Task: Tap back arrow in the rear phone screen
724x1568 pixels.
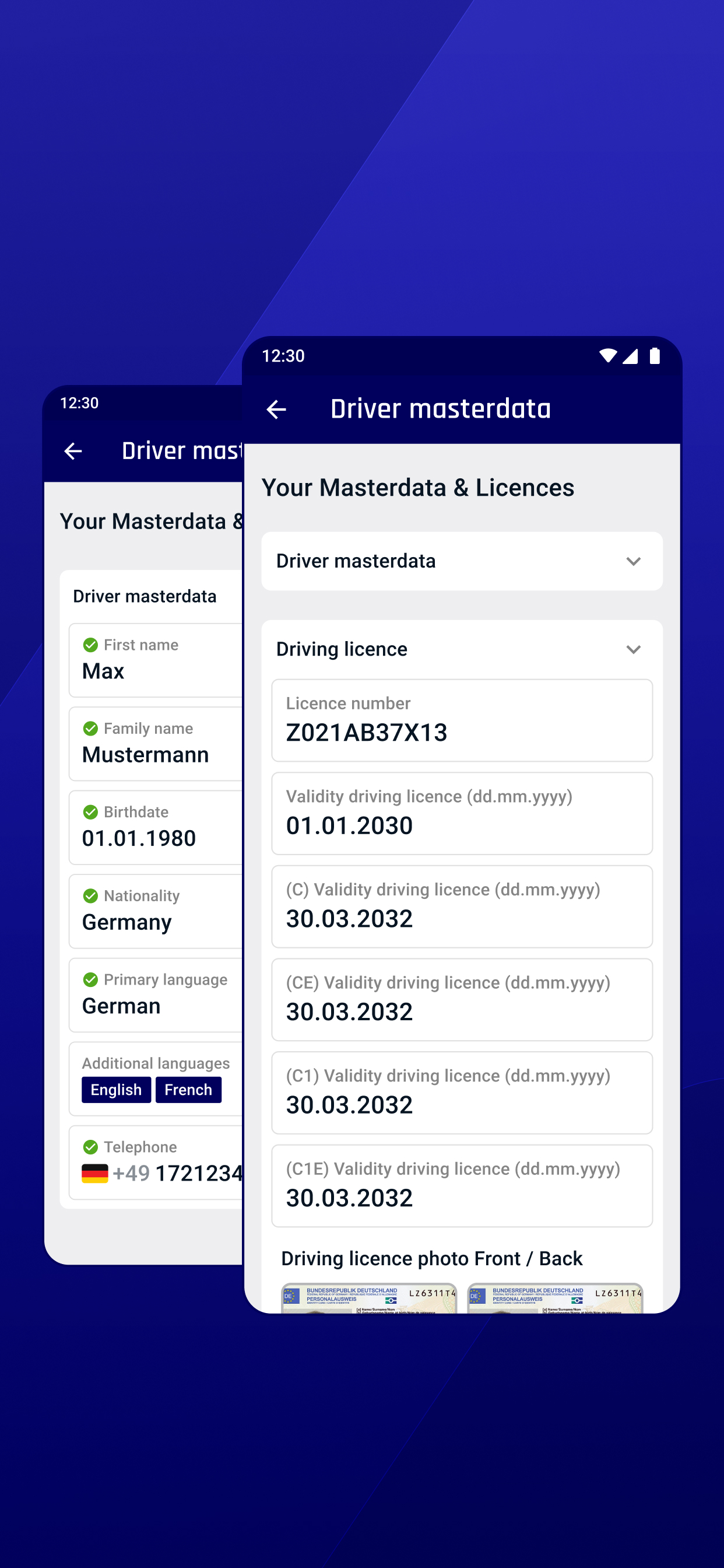Action: click(x=73, y=451)
